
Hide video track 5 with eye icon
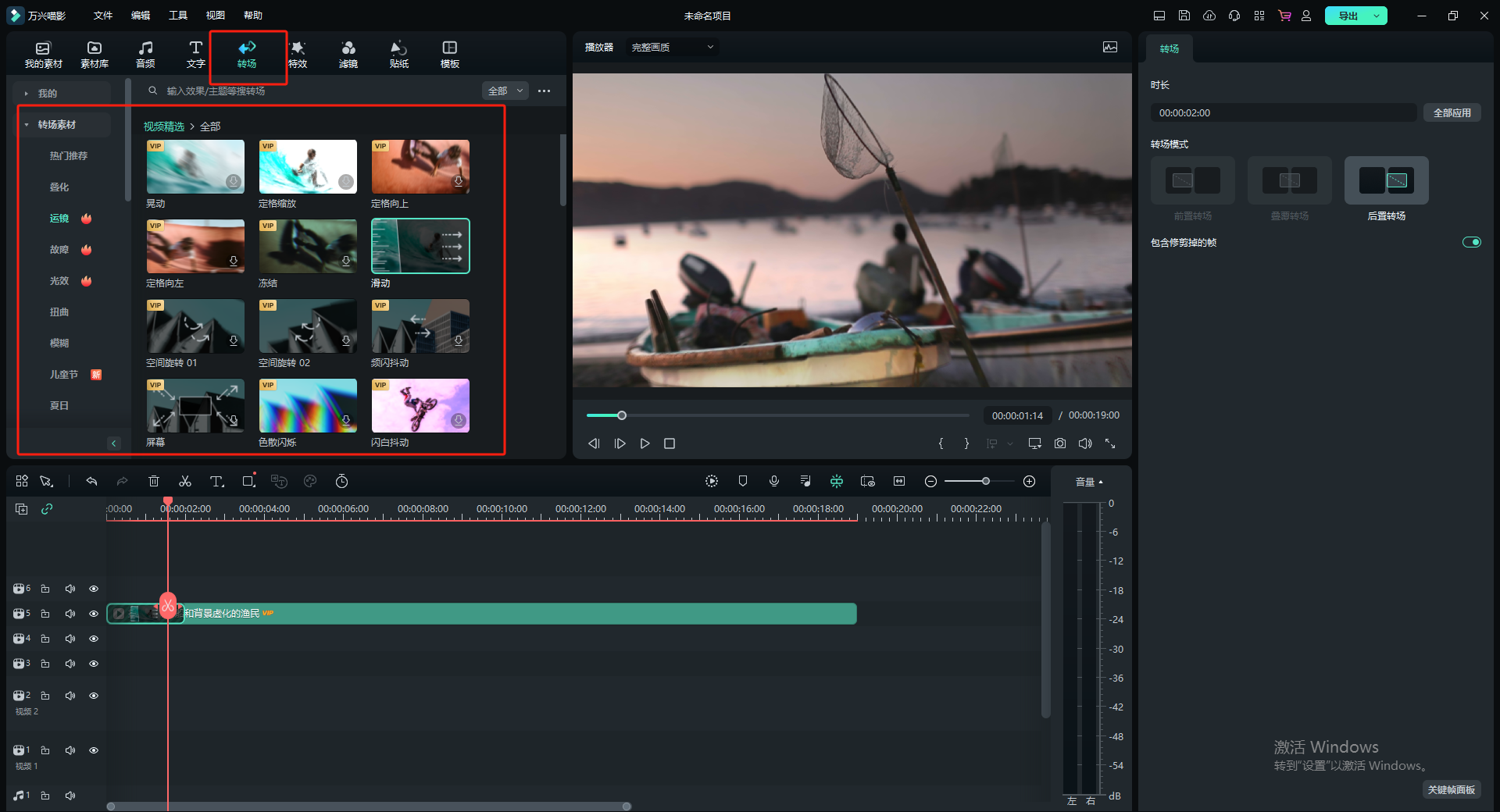coord(94,614)
